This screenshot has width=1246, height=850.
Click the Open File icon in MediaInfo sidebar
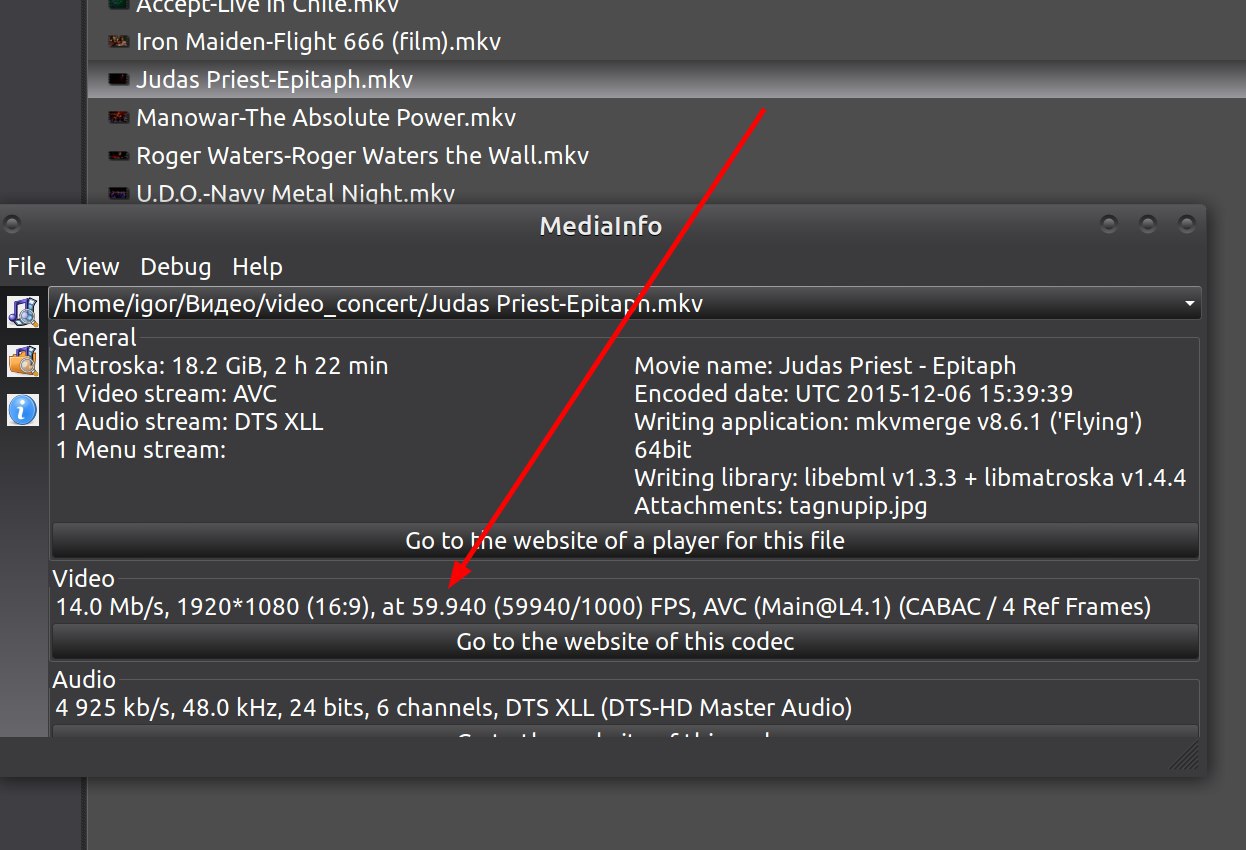[x=23, y=312]
